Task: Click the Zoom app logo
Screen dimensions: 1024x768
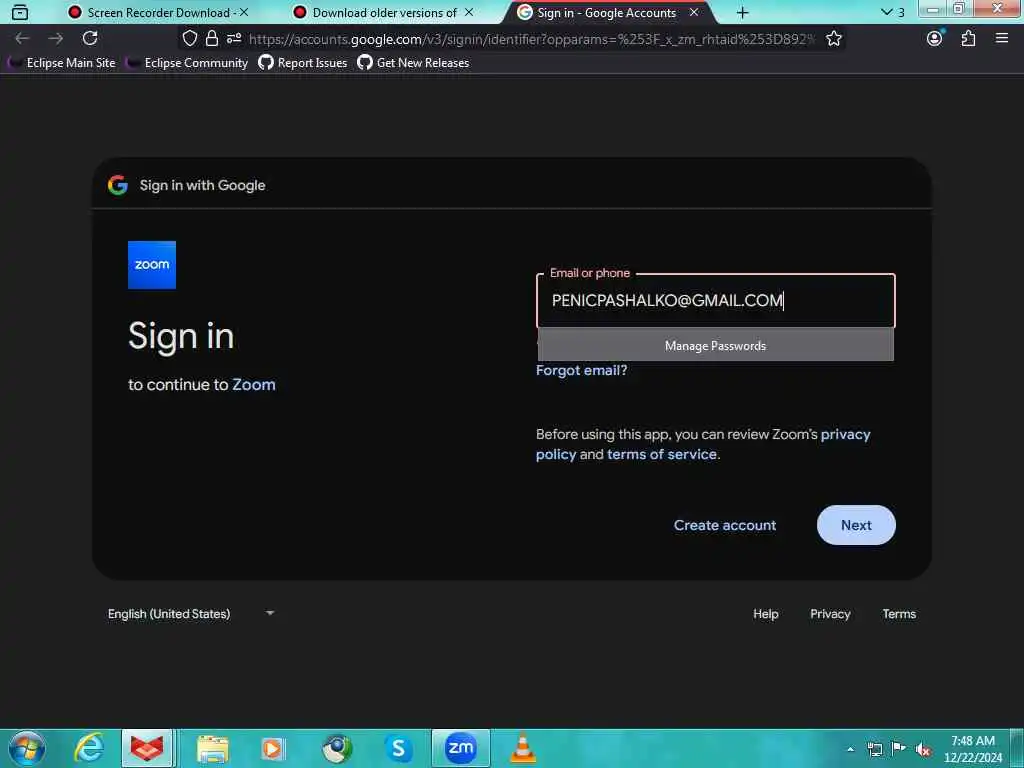Action: (x=152, y=264)
